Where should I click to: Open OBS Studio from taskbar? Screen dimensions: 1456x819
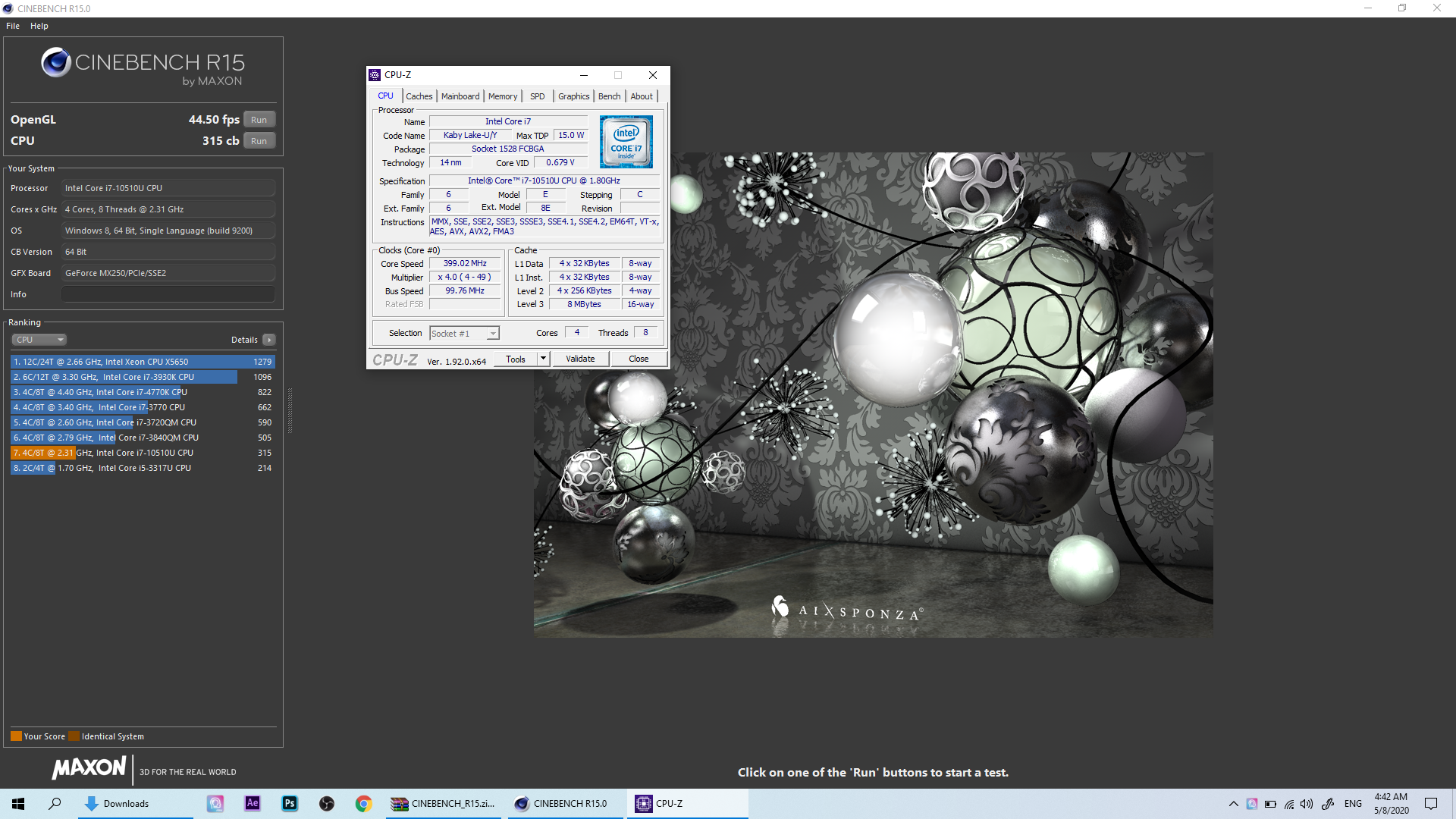click(x=327, y=804)
